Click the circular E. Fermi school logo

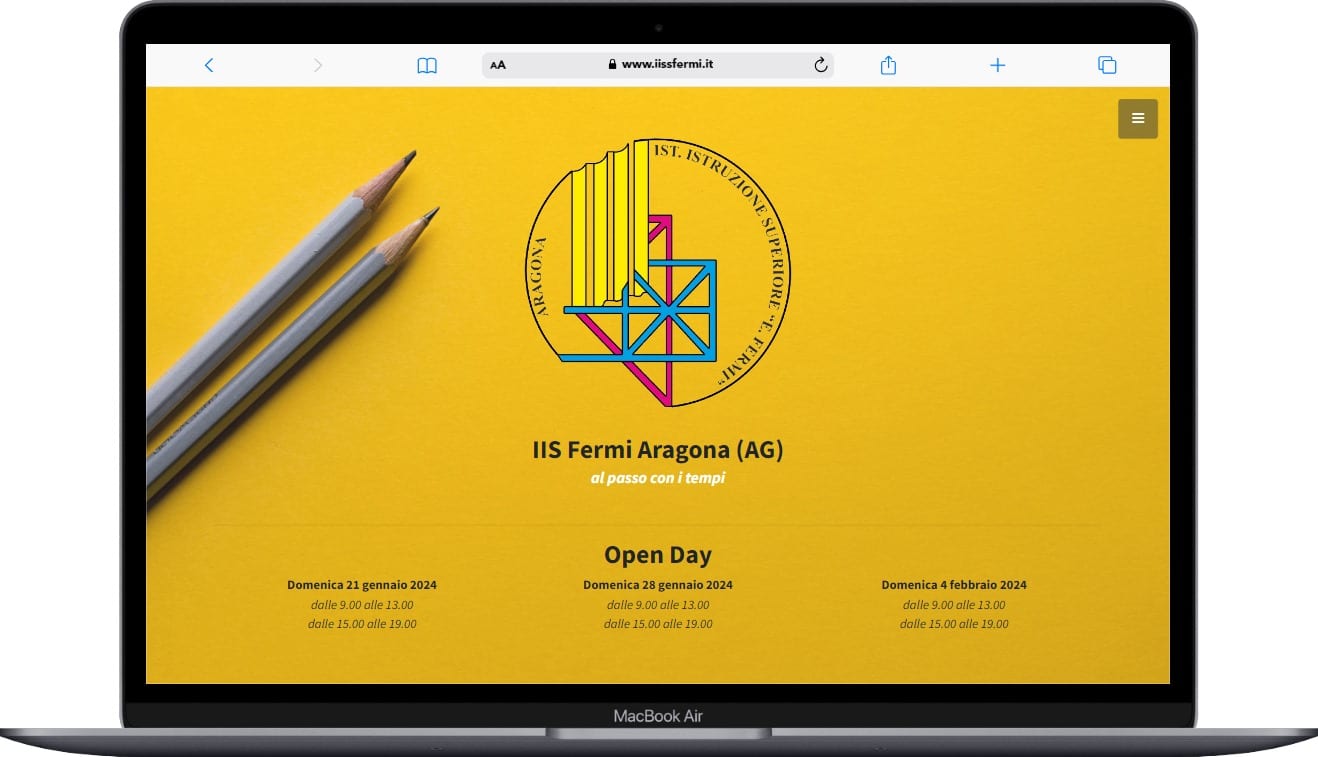[x=658, y=272]
